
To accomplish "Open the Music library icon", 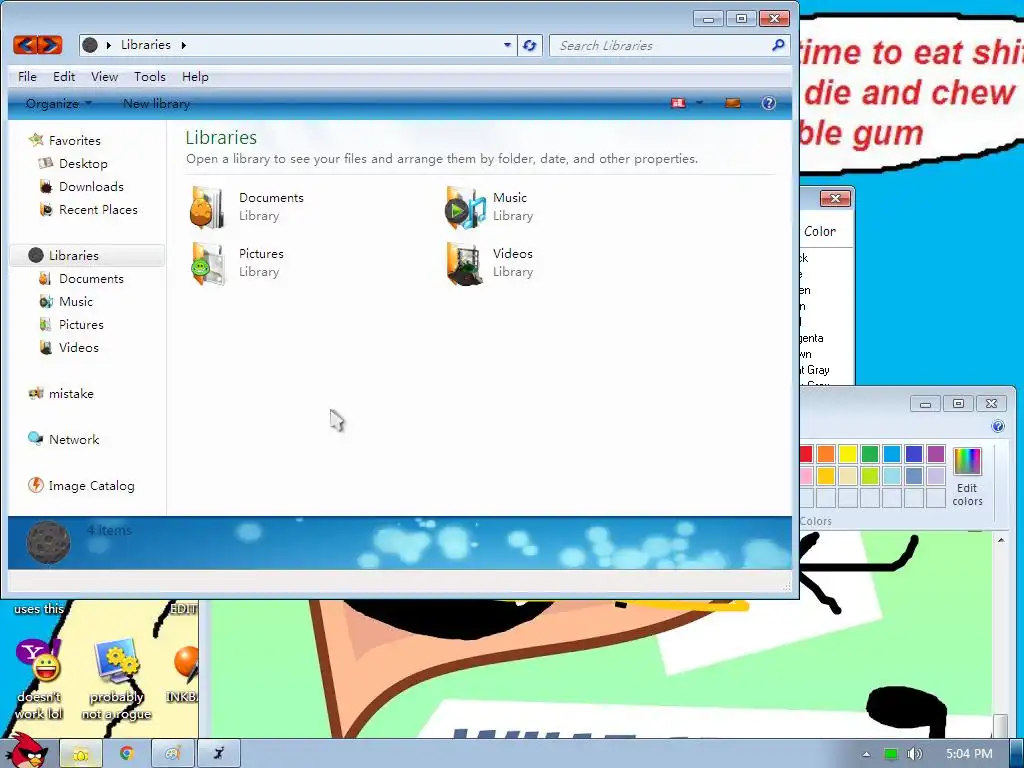I will click(465, 207).
